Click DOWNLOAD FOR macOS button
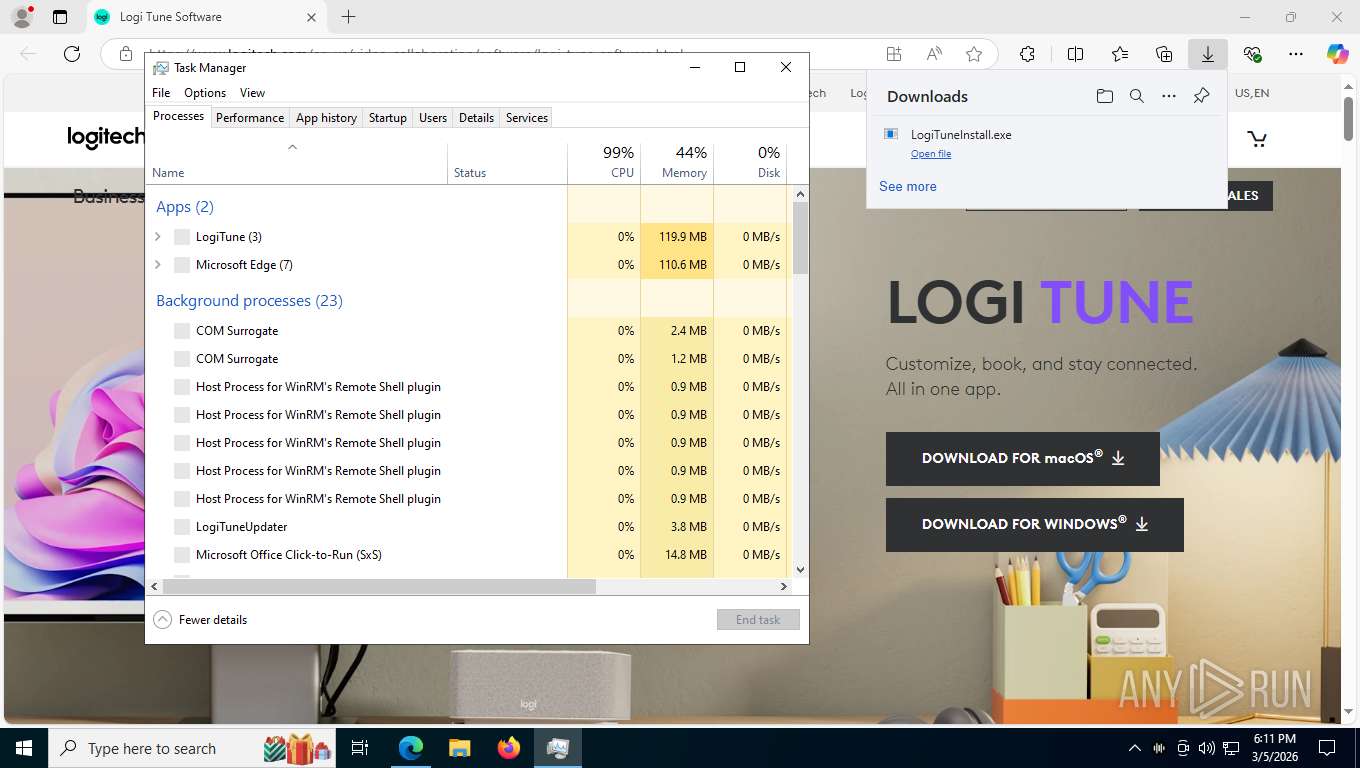1360x768 pixels. pos(1023,459)
